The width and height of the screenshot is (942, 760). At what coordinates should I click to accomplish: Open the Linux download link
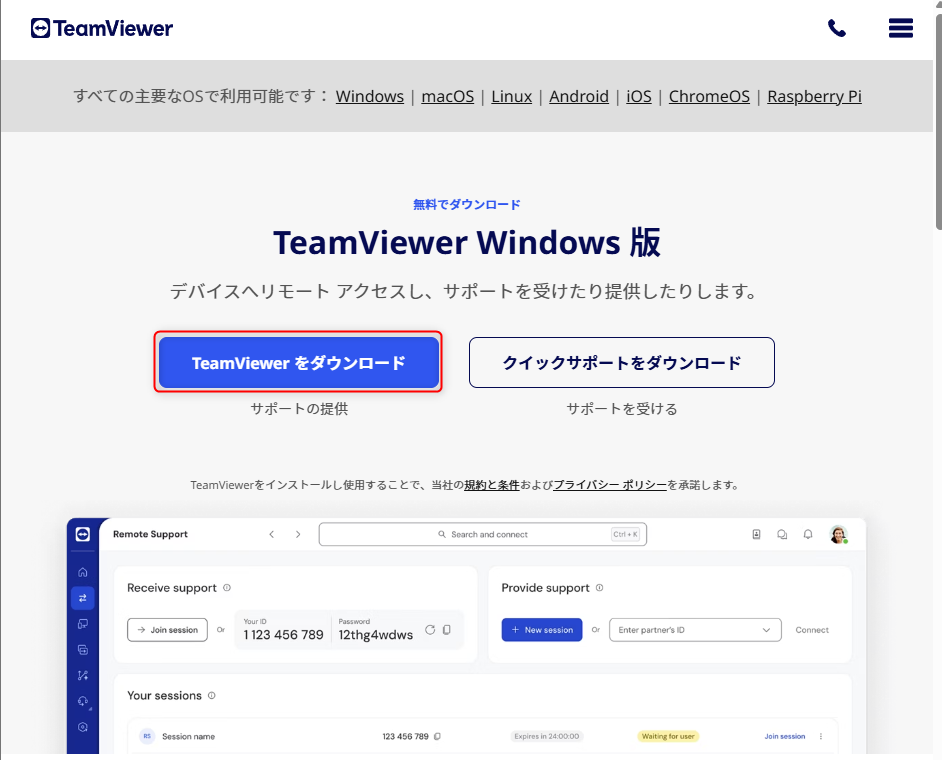[x=511, y=96]
